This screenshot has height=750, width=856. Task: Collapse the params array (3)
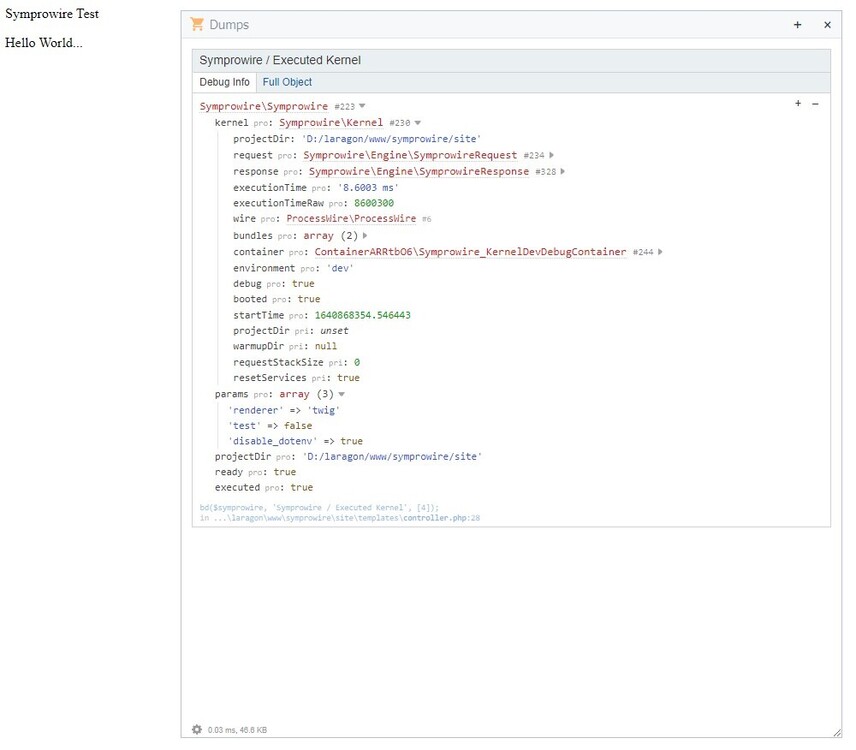click(x=342, y=394)
